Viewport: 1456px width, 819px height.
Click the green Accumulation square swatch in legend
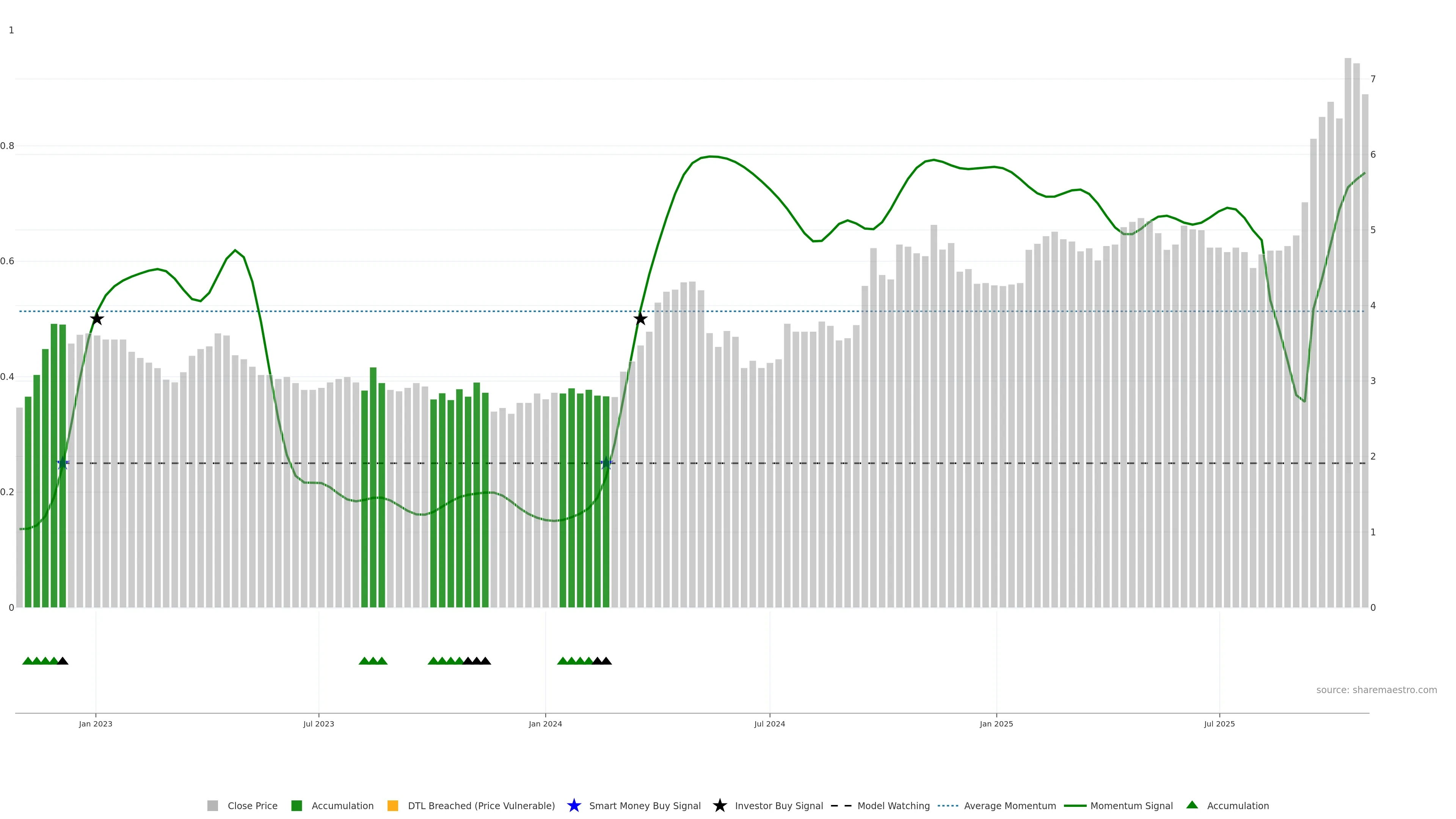click(x=297, y=806)
